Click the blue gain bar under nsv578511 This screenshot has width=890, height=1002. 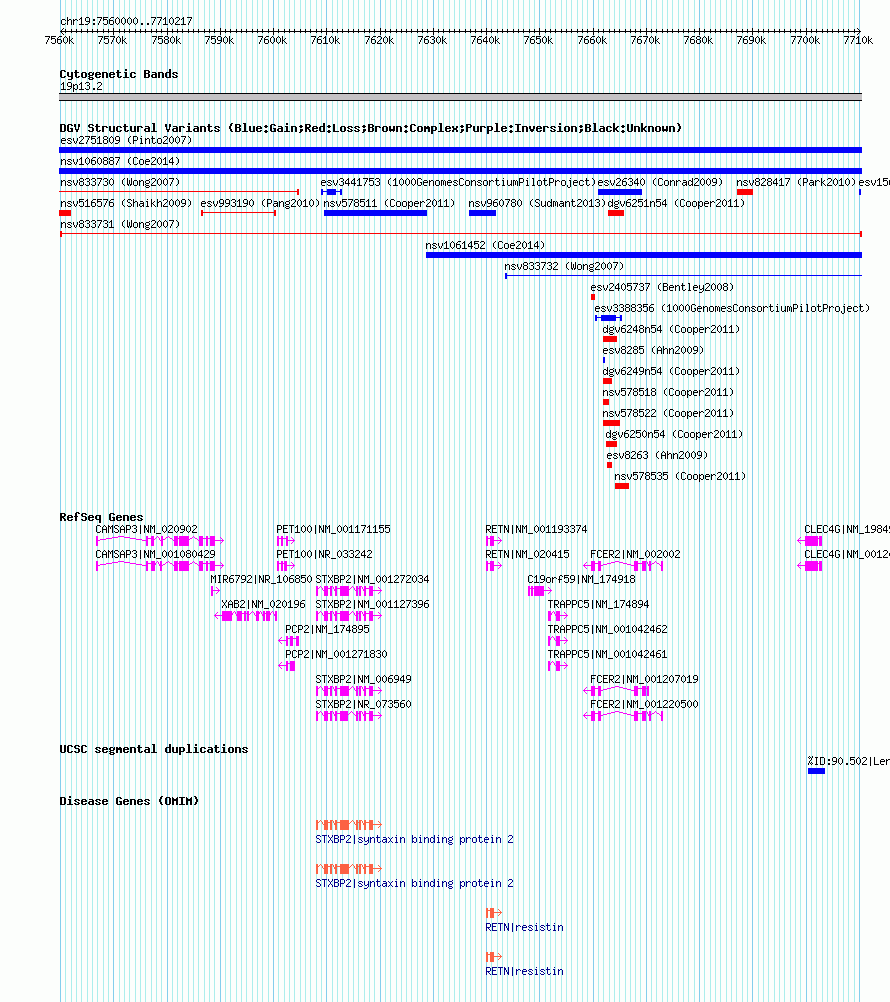pyautogui.click(x=375, y=213)
